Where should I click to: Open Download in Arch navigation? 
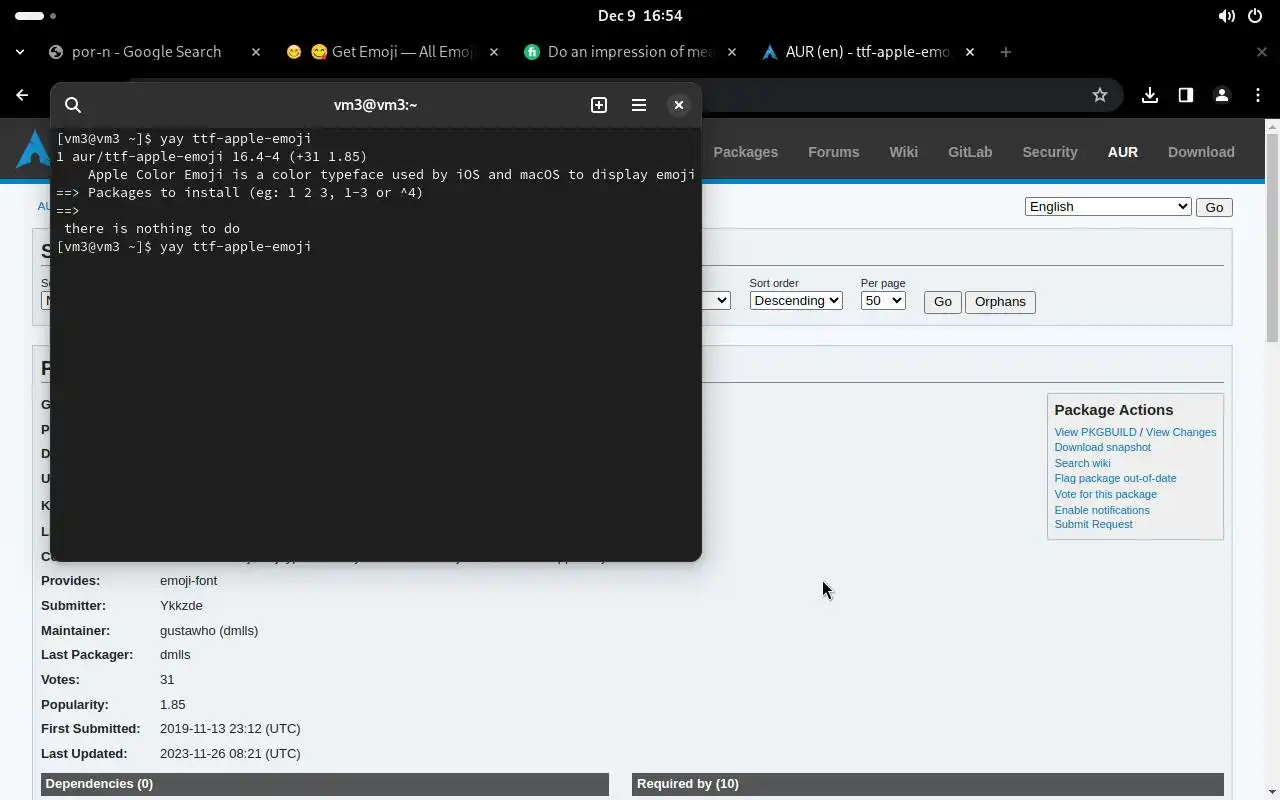[x=1201, y=152]
